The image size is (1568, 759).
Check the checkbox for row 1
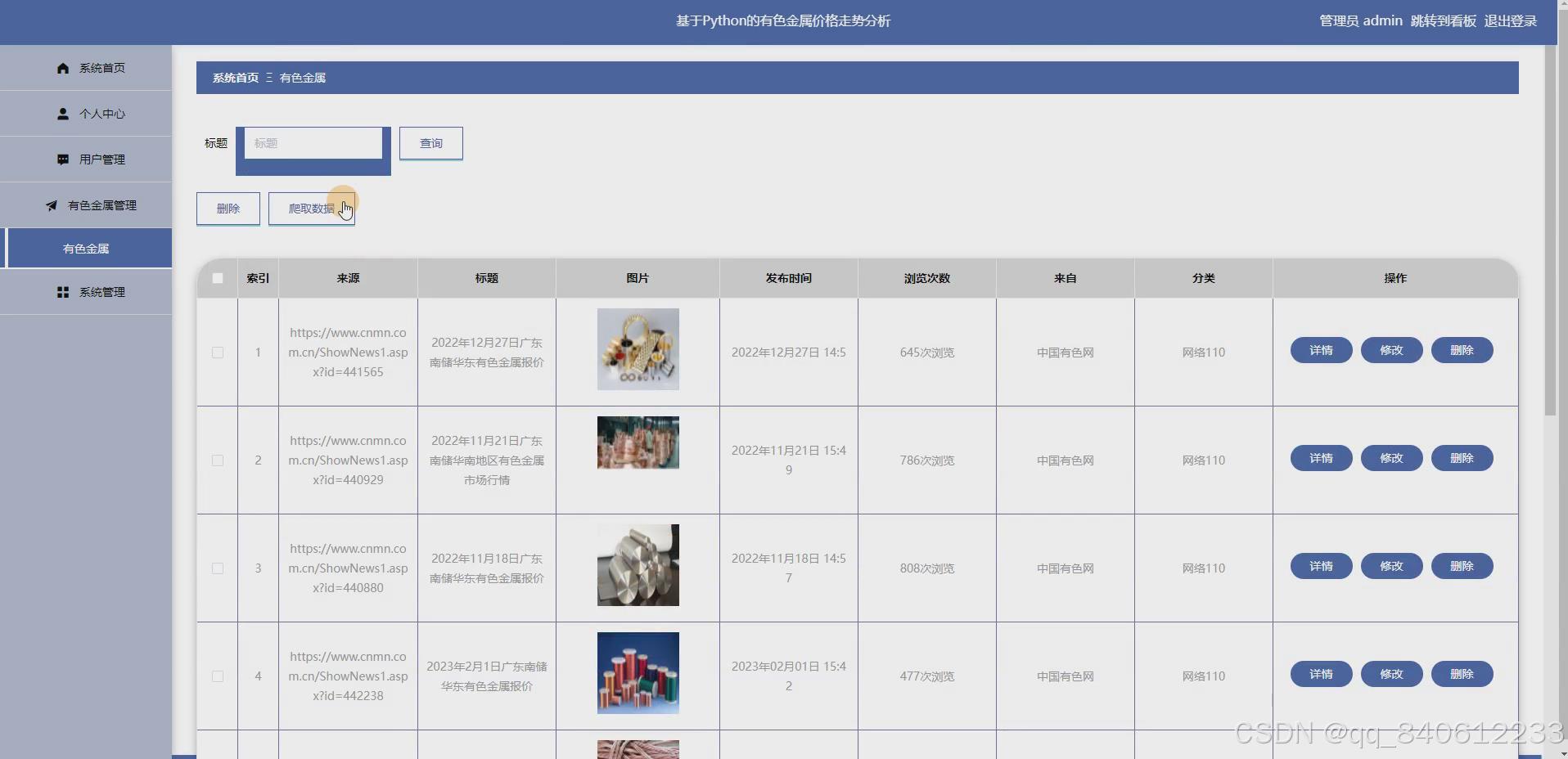coord(218,353)
